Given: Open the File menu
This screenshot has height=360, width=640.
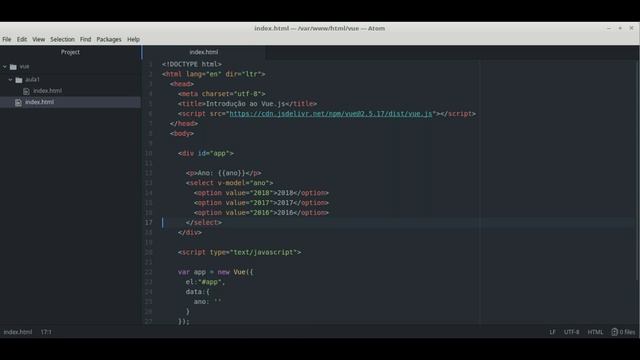Looking at the screenshot, I should [x=7, y=39].
